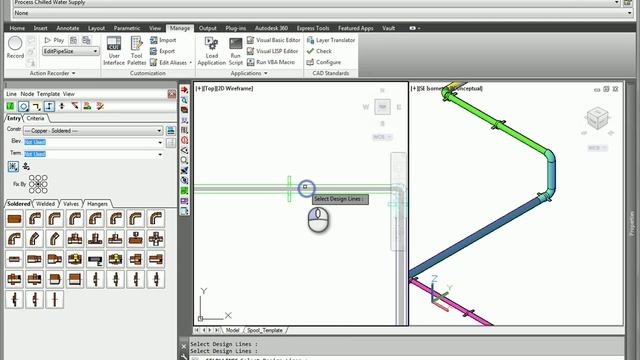
Task: Click the small icon beside the snap toggle
Action: click(x=26, y=166)
